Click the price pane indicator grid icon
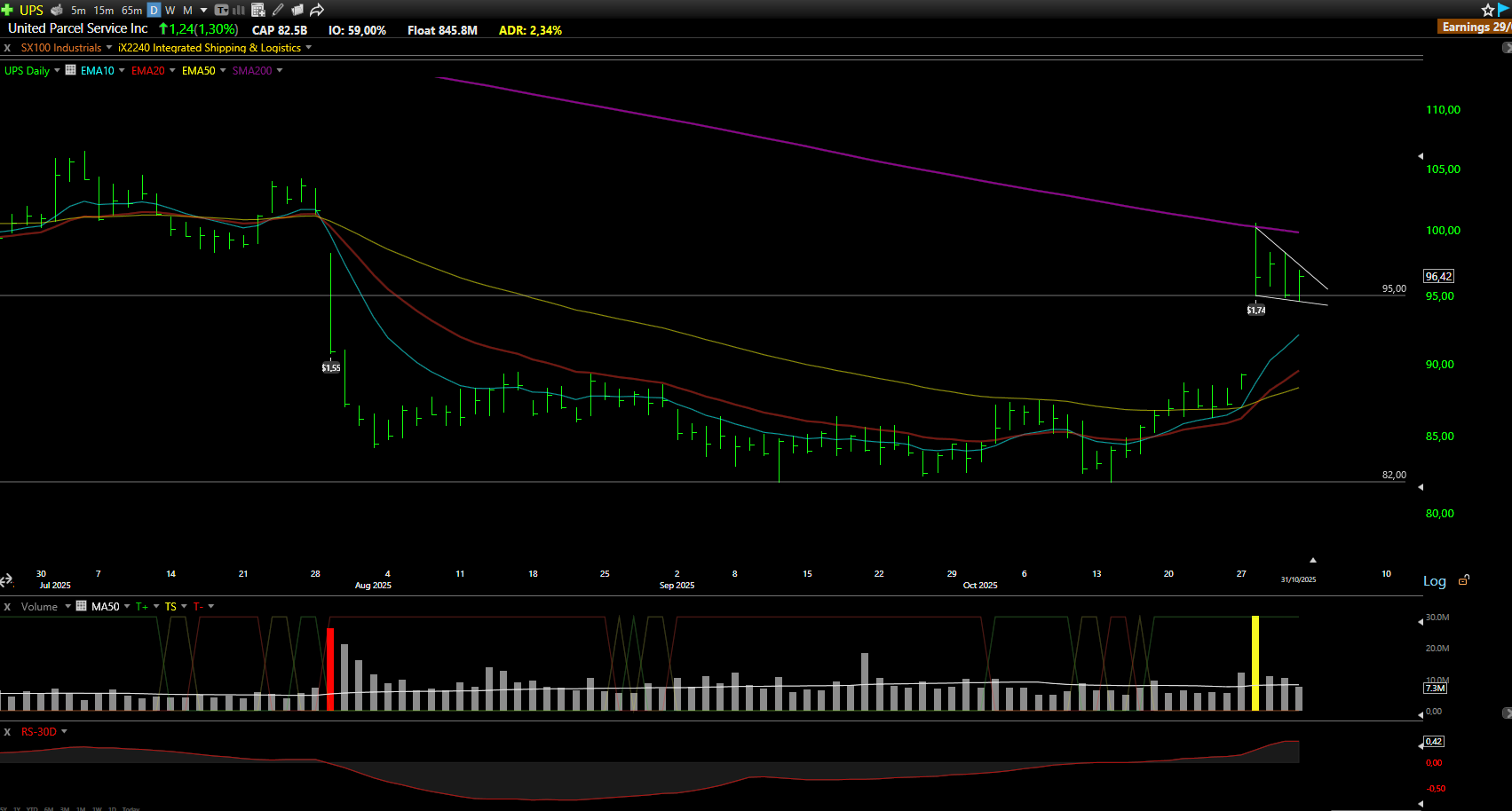This screenshot has width=1512, height=811. (x=70, y=70)
